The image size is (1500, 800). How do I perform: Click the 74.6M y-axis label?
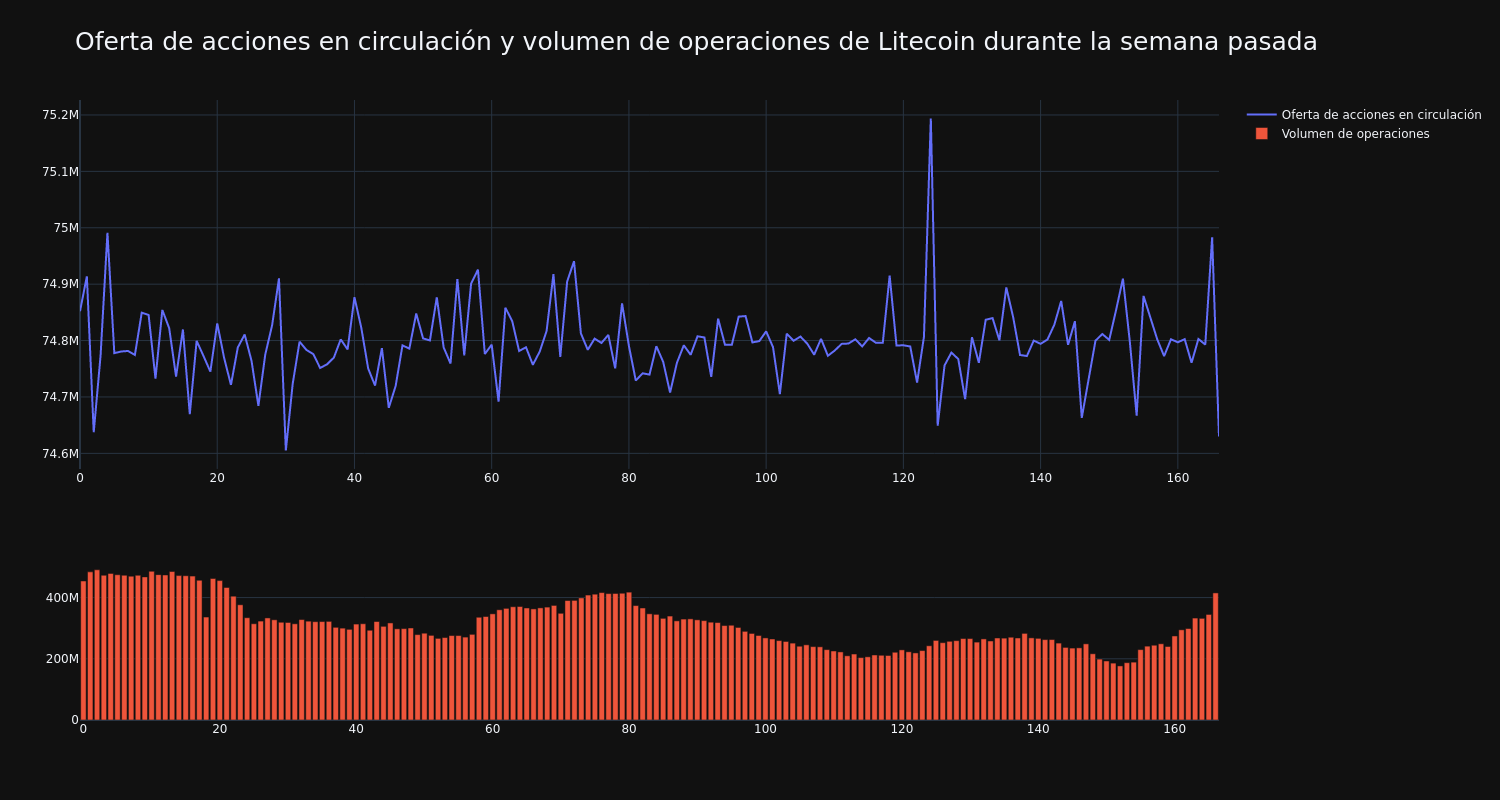(60, 454)
